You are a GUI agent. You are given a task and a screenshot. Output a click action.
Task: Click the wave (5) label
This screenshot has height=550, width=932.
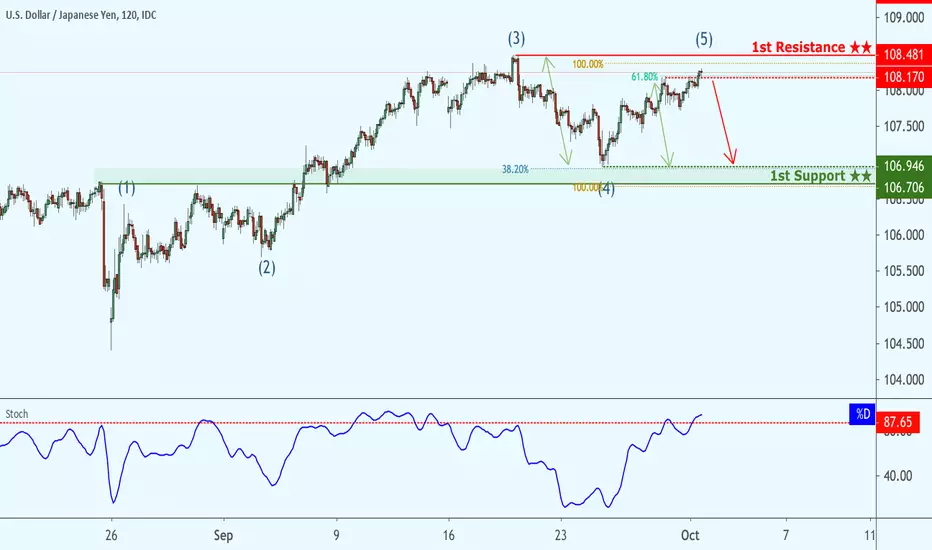pos(704,39)
